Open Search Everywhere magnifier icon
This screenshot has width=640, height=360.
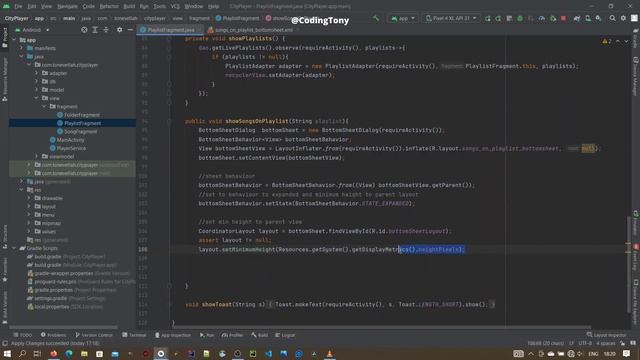[x=612, y=18]
